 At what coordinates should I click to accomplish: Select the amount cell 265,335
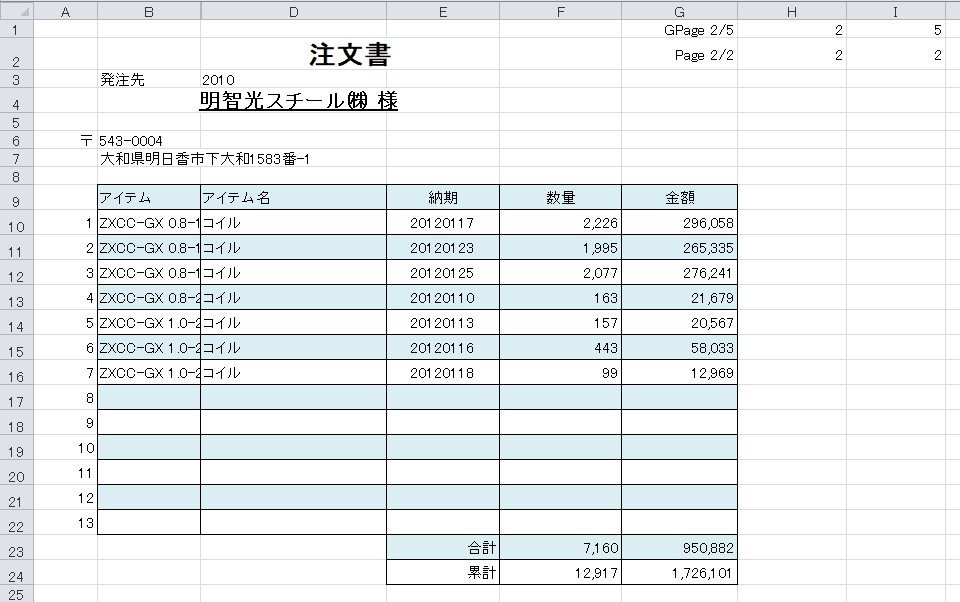[679, 247]
